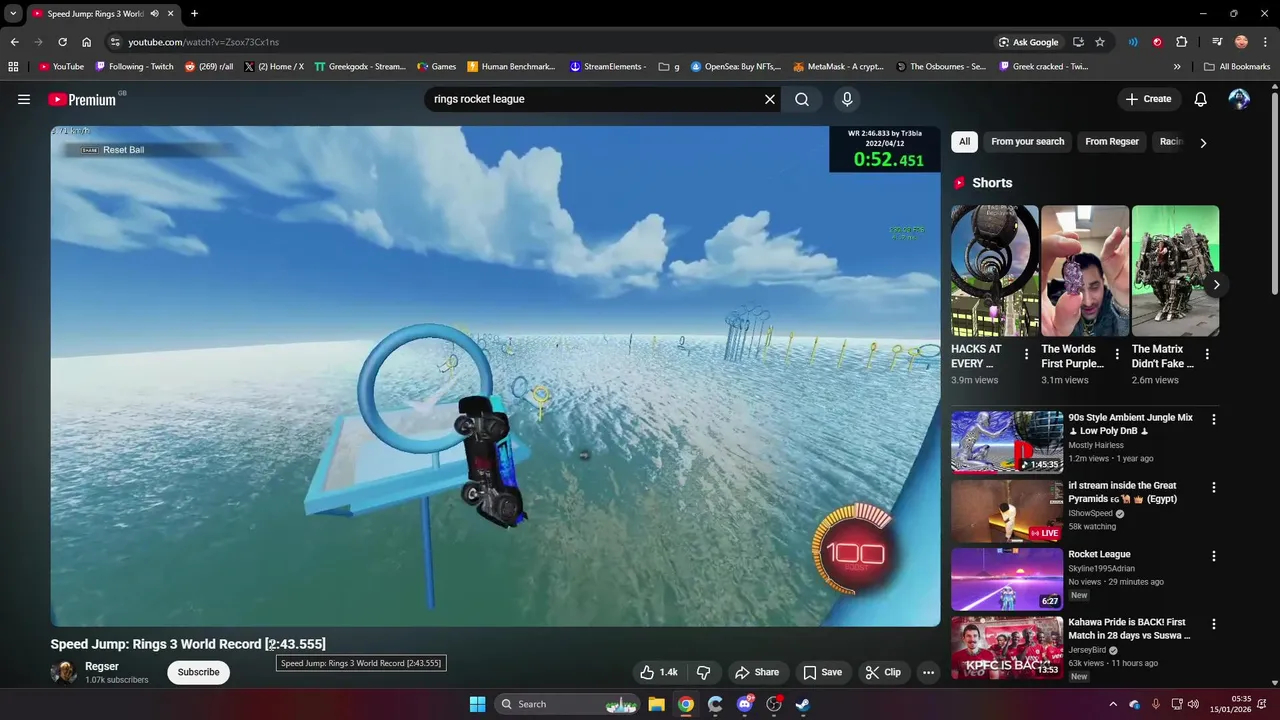Select the 'From Regser' chip
The width and height of the screenshot is (1280, 720).
tap(1112, 142)
